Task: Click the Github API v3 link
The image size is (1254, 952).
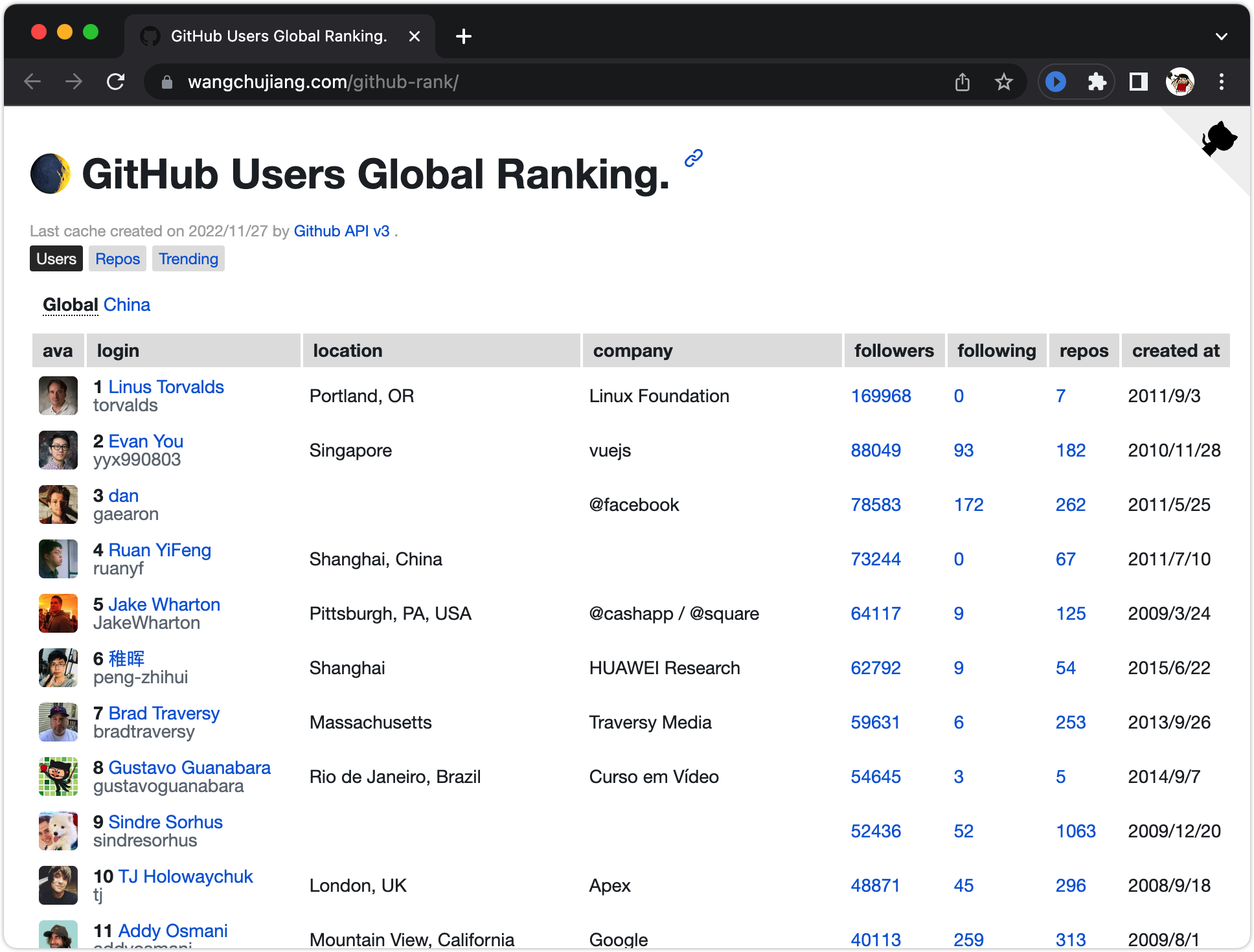Action: point(341,229)
